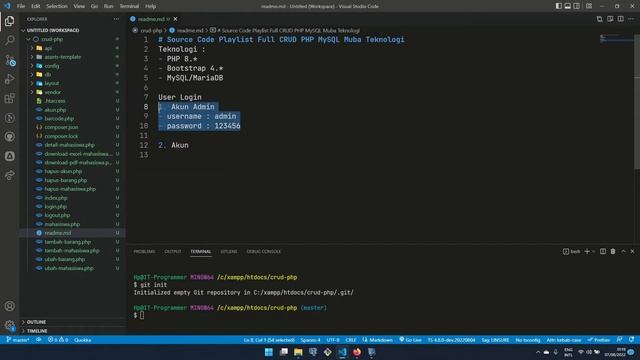Open the Explorer view in the activity bar
Viewport: 640px width, 360px height.
(10, 21)
